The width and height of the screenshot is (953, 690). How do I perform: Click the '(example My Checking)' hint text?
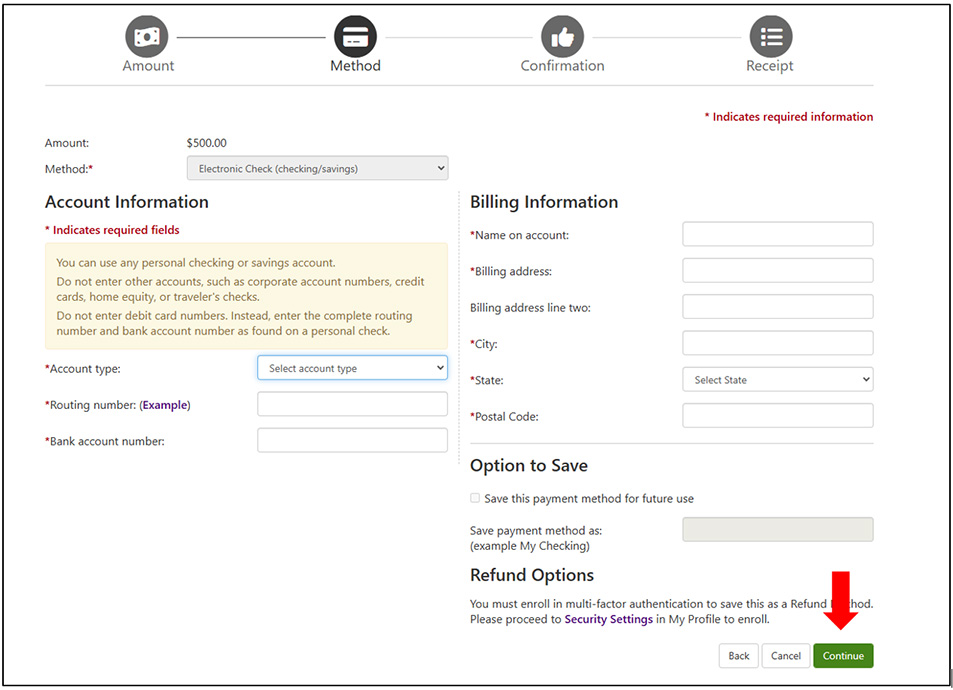pyautogui.click(x=529, y=546)
